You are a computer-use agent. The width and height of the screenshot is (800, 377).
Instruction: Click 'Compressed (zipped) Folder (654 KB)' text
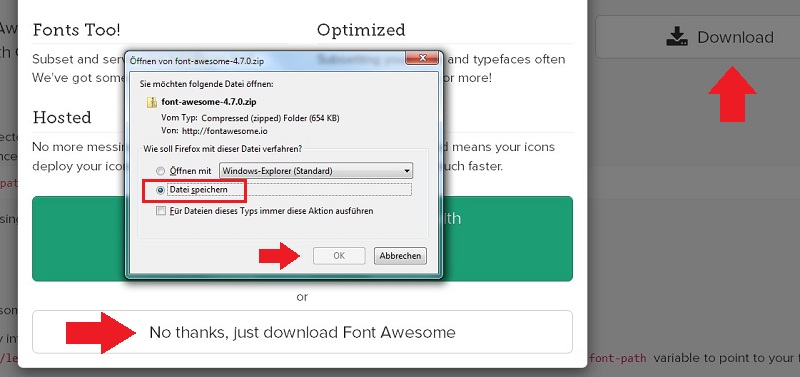pyautogui.click(x=270, y=118)
